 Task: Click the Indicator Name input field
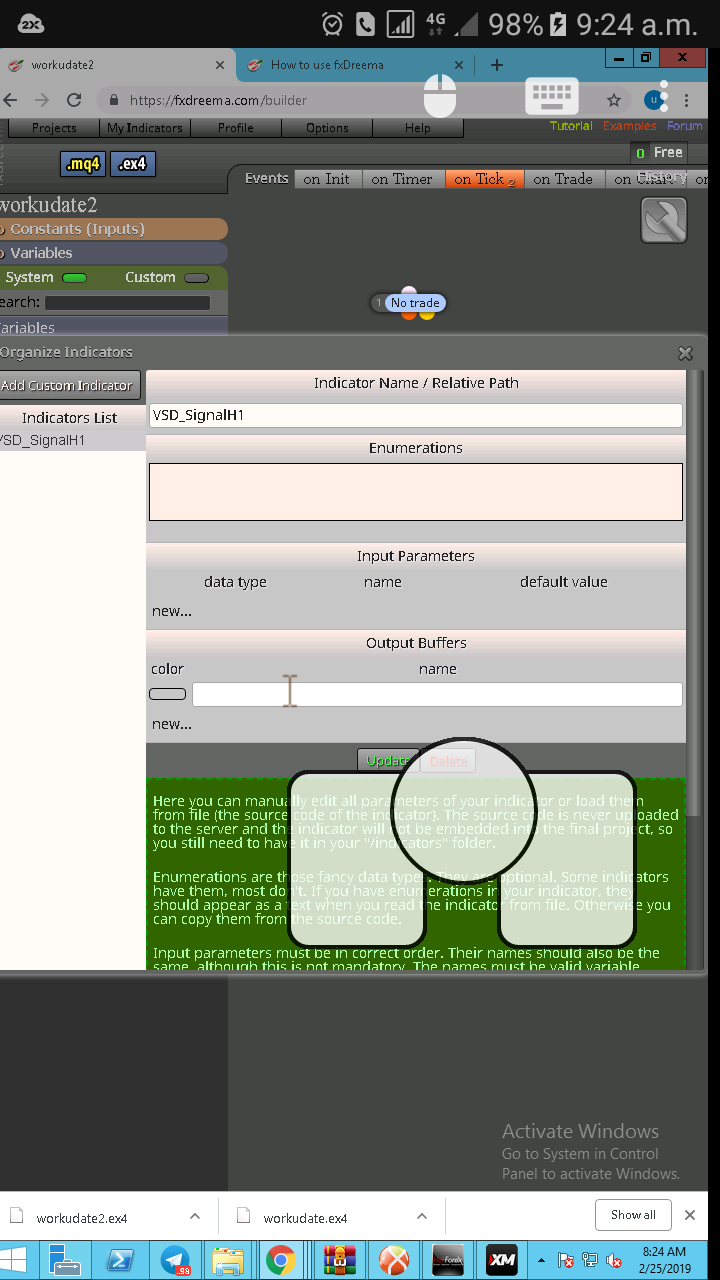pos(416,415)
